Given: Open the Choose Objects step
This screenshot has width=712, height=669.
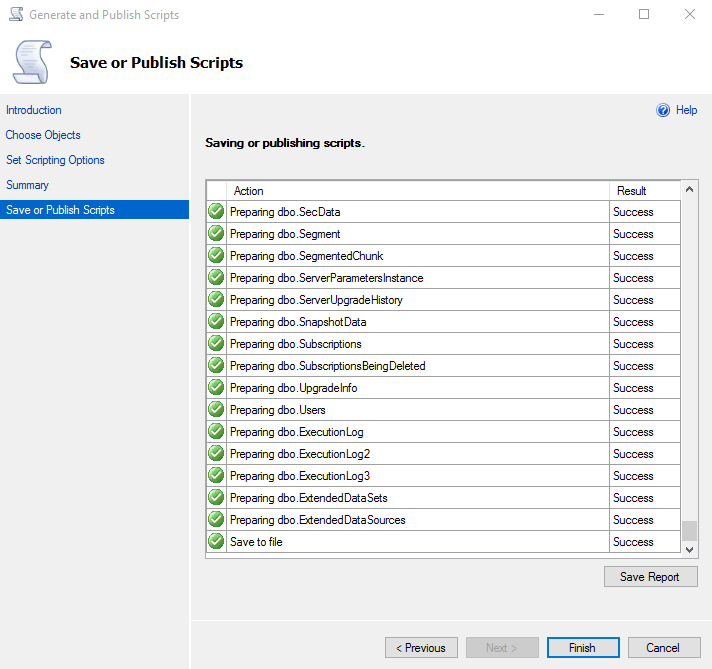Looking at the screenshot, I should click(43, 135).
